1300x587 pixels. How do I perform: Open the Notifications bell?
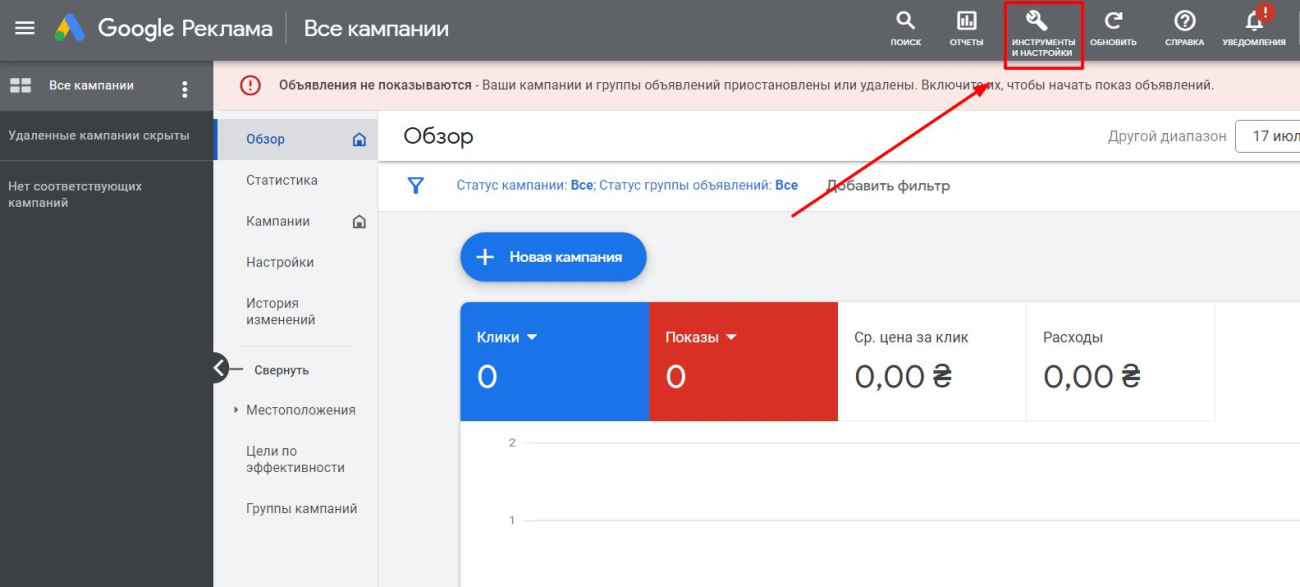click(x=1254, y=22)
